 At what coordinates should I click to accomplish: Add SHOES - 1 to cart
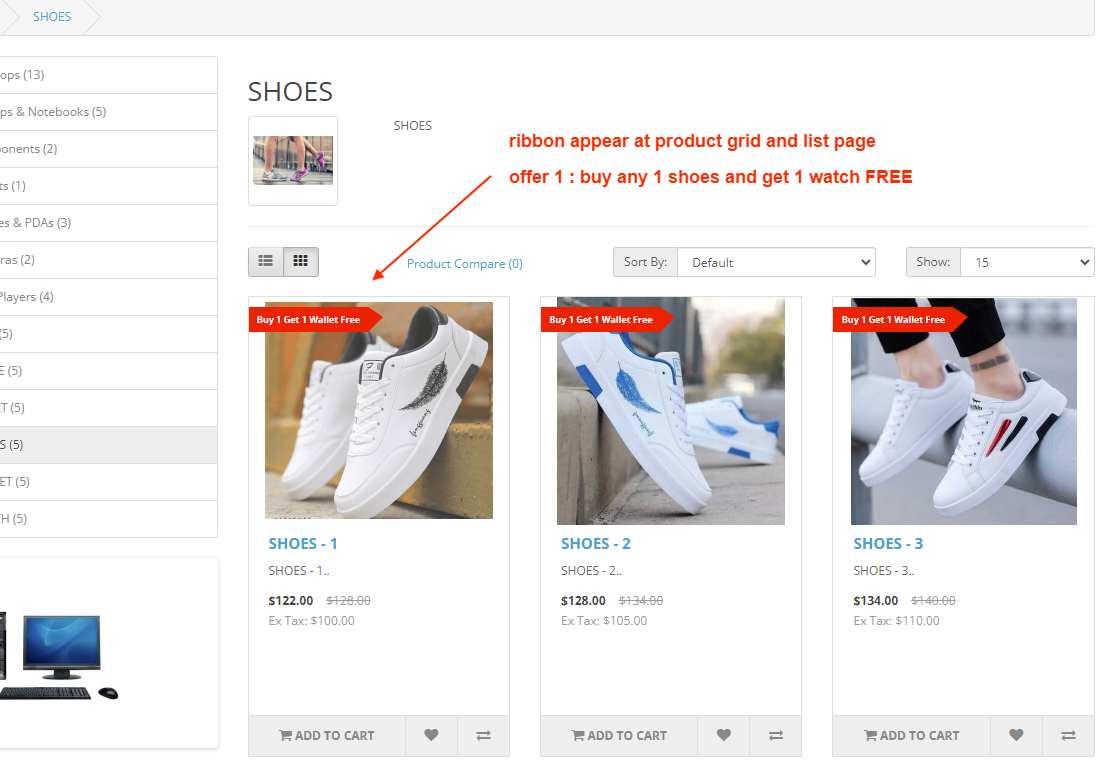327,735
